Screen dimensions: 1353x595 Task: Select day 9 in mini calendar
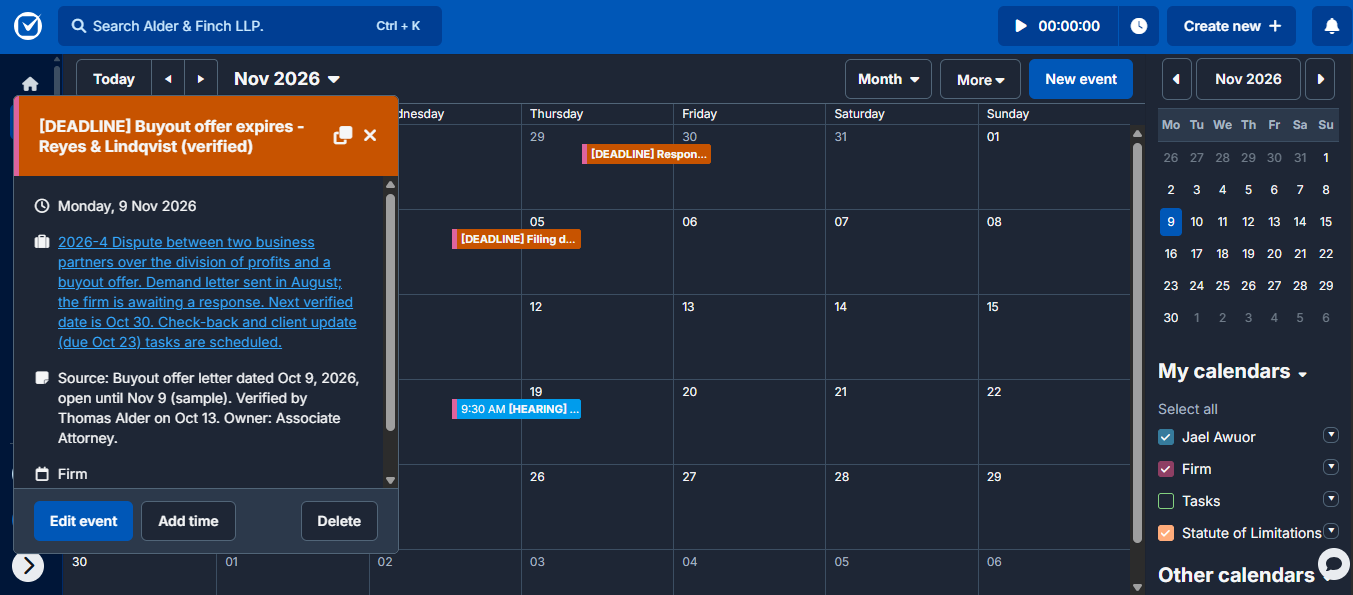(x=1171, y=222)
